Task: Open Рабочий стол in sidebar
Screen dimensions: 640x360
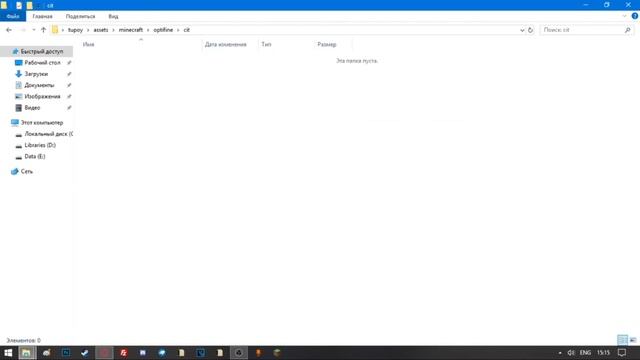Action: pyautogui.click(x=42, y=62)
